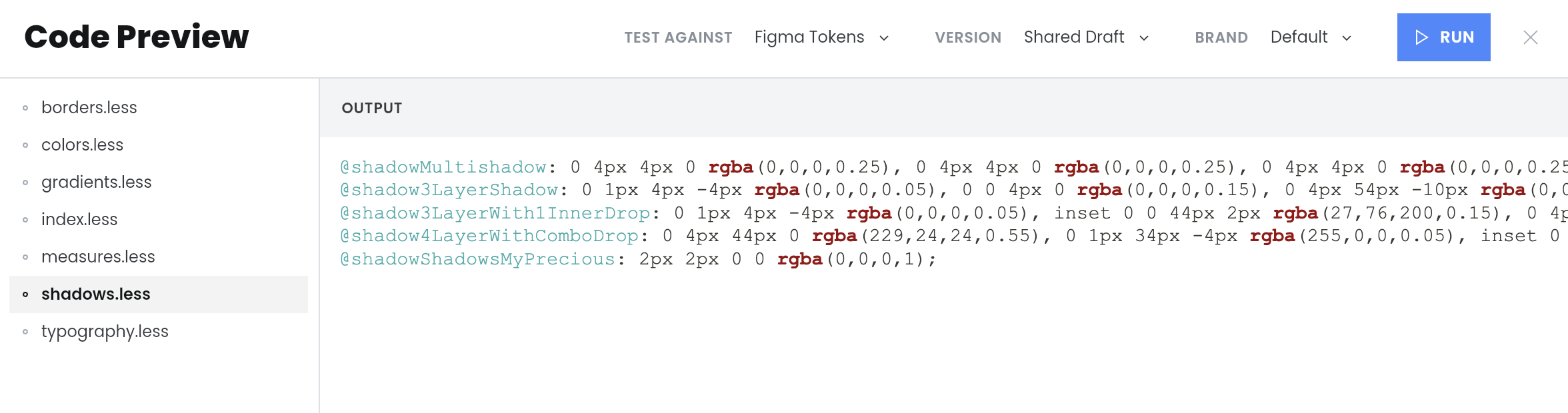Click the @shadowMultishadow variable name
Viewport: 1568px width, 413px height.
coord(443,167)
